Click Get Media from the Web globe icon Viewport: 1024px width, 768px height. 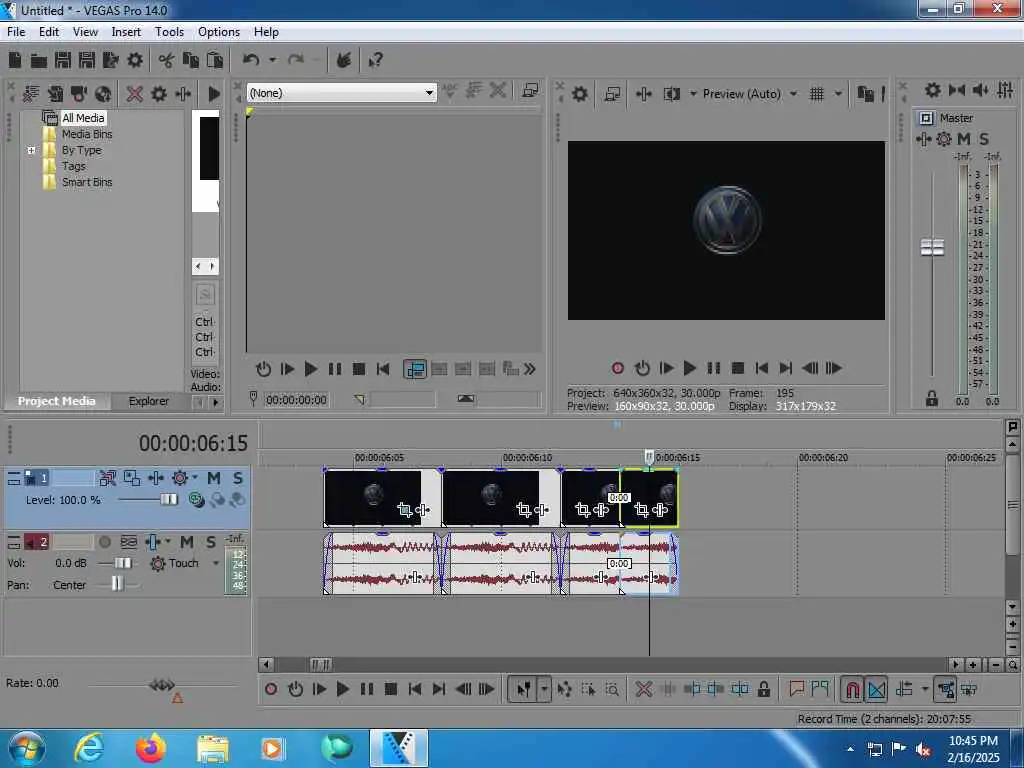click(103, 93)
